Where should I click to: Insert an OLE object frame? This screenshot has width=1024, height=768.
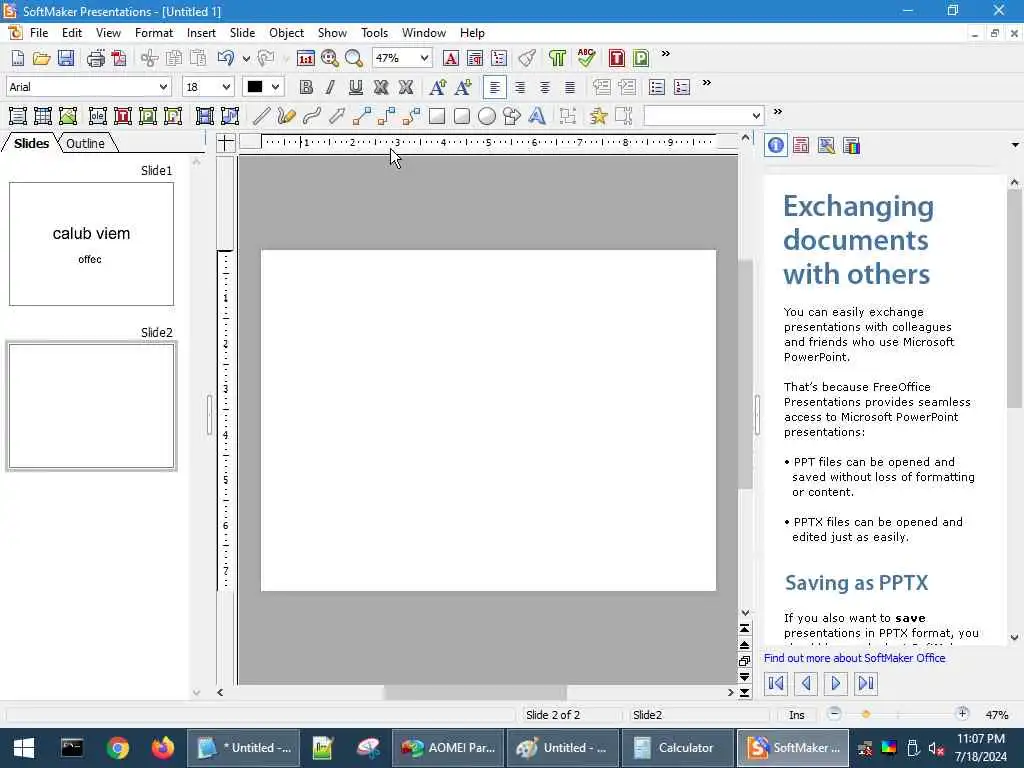(x=97, y=116)
